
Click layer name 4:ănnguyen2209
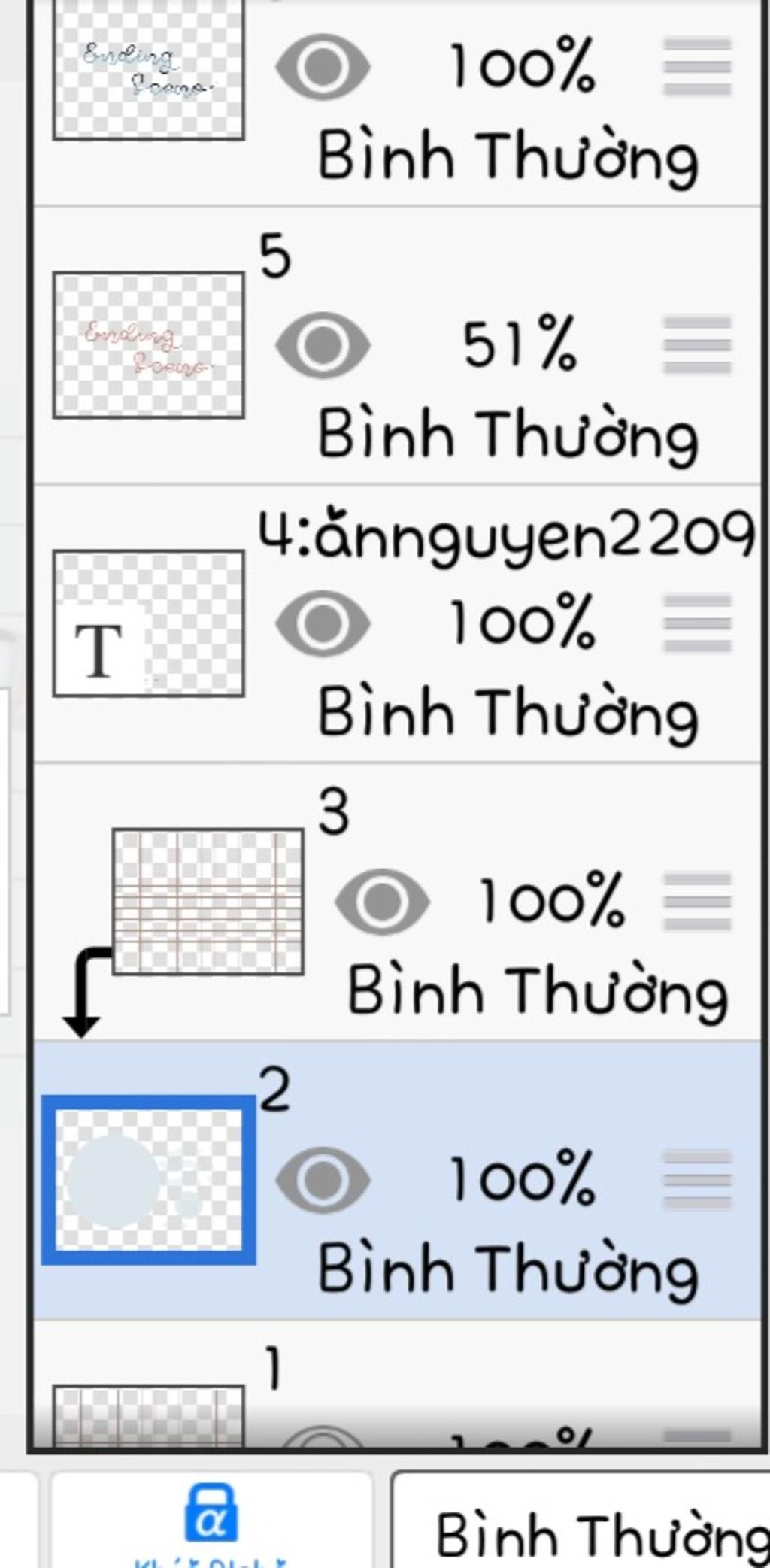pyautogui.click(x=506, y=535)
